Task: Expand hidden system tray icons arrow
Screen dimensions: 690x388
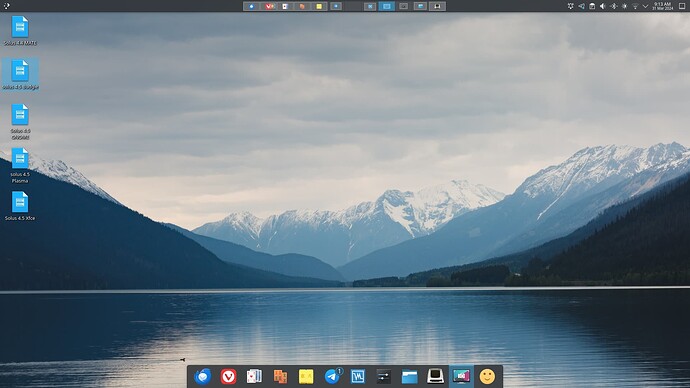Action: coord(646,6)
